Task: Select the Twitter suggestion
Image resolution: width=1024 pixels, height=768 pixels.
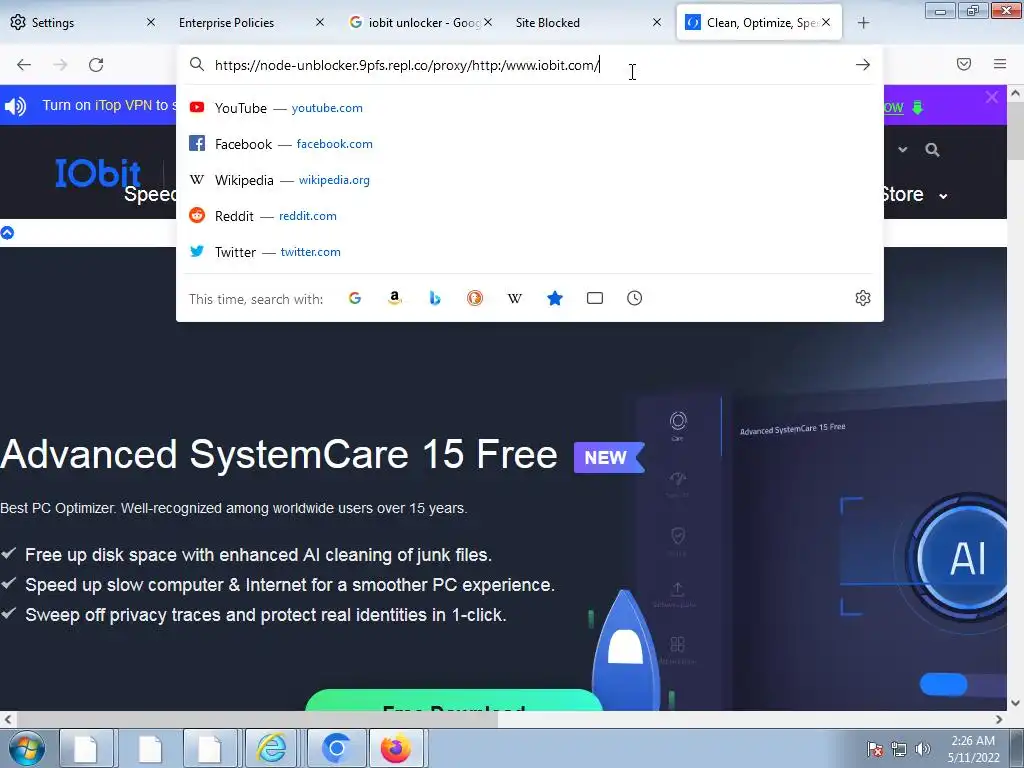Action: 530,251
